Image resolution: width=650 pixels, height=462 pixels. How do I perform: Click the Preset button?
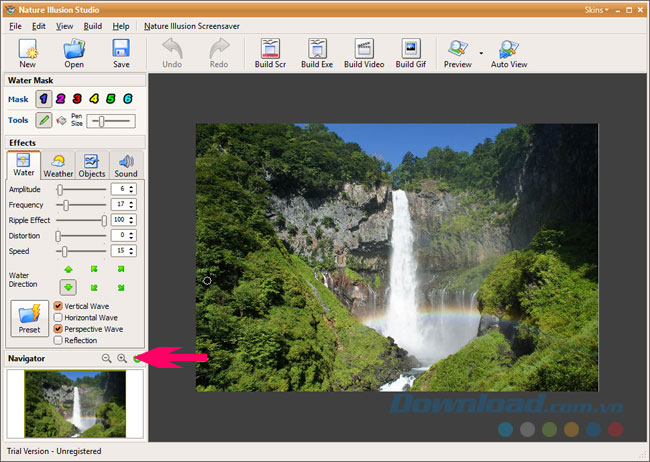pos(29,319)
